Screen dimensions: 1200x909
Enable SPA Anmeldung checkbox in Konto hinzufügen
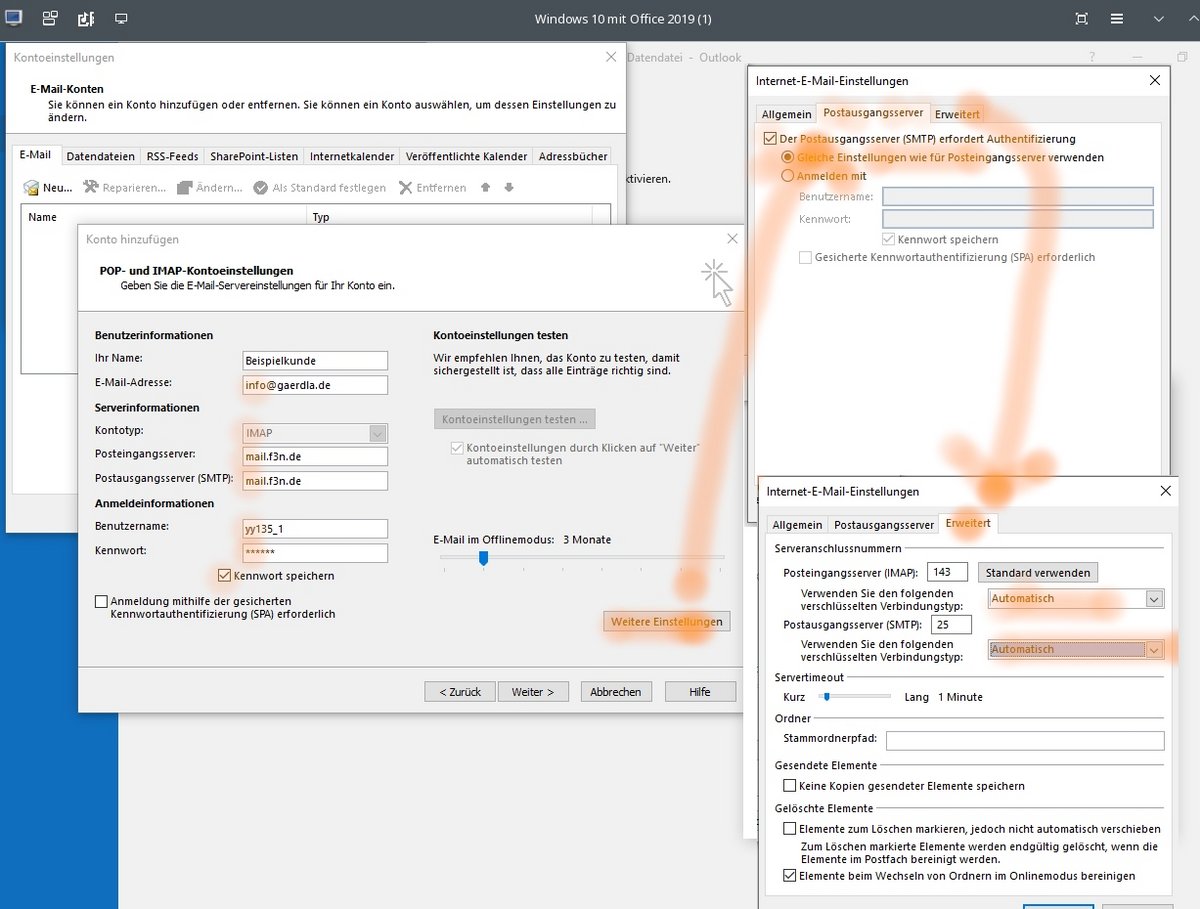click(101, 601)
